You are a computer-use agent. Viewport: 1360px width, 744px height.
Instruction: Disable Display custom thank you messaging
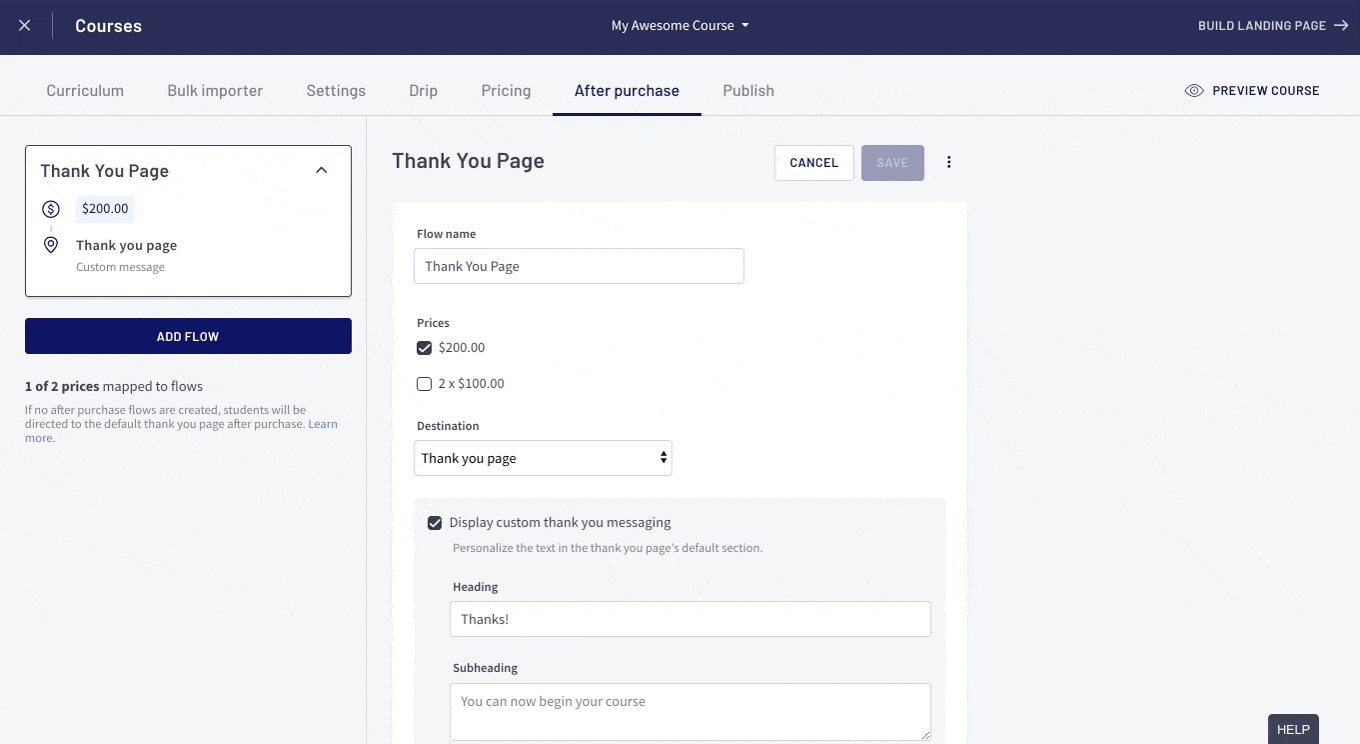click(435, 523)
